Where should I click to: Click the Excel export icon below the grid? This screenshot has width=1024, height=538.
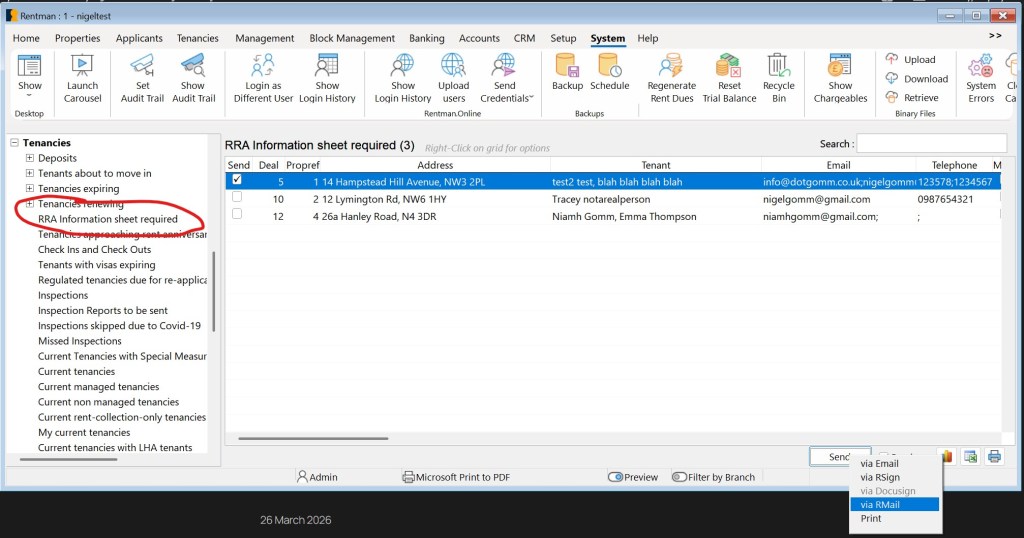[970, 457]
